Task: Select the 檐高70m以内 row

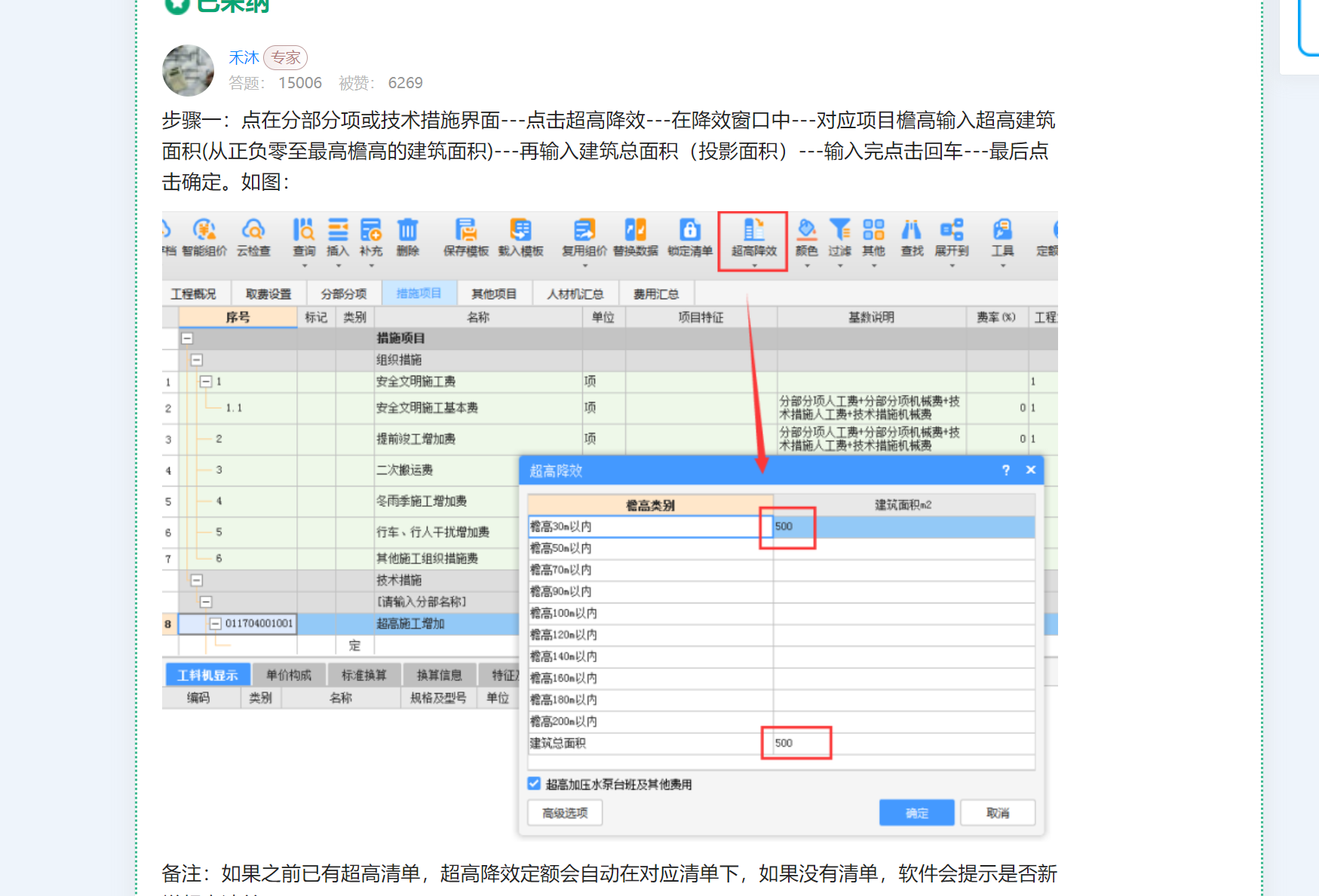Action: tap(781, 570)
